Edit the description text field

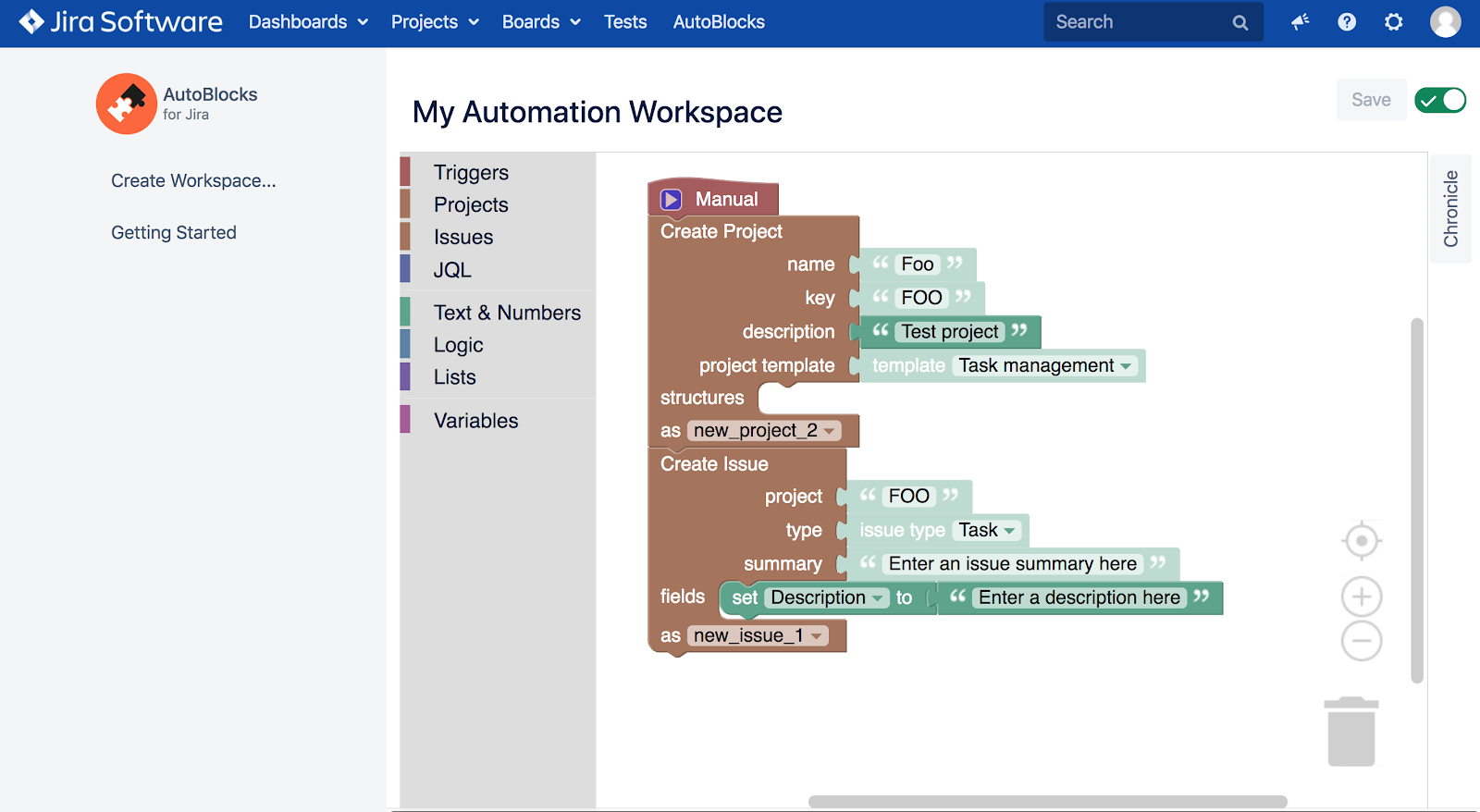[x=1079, y=598]
